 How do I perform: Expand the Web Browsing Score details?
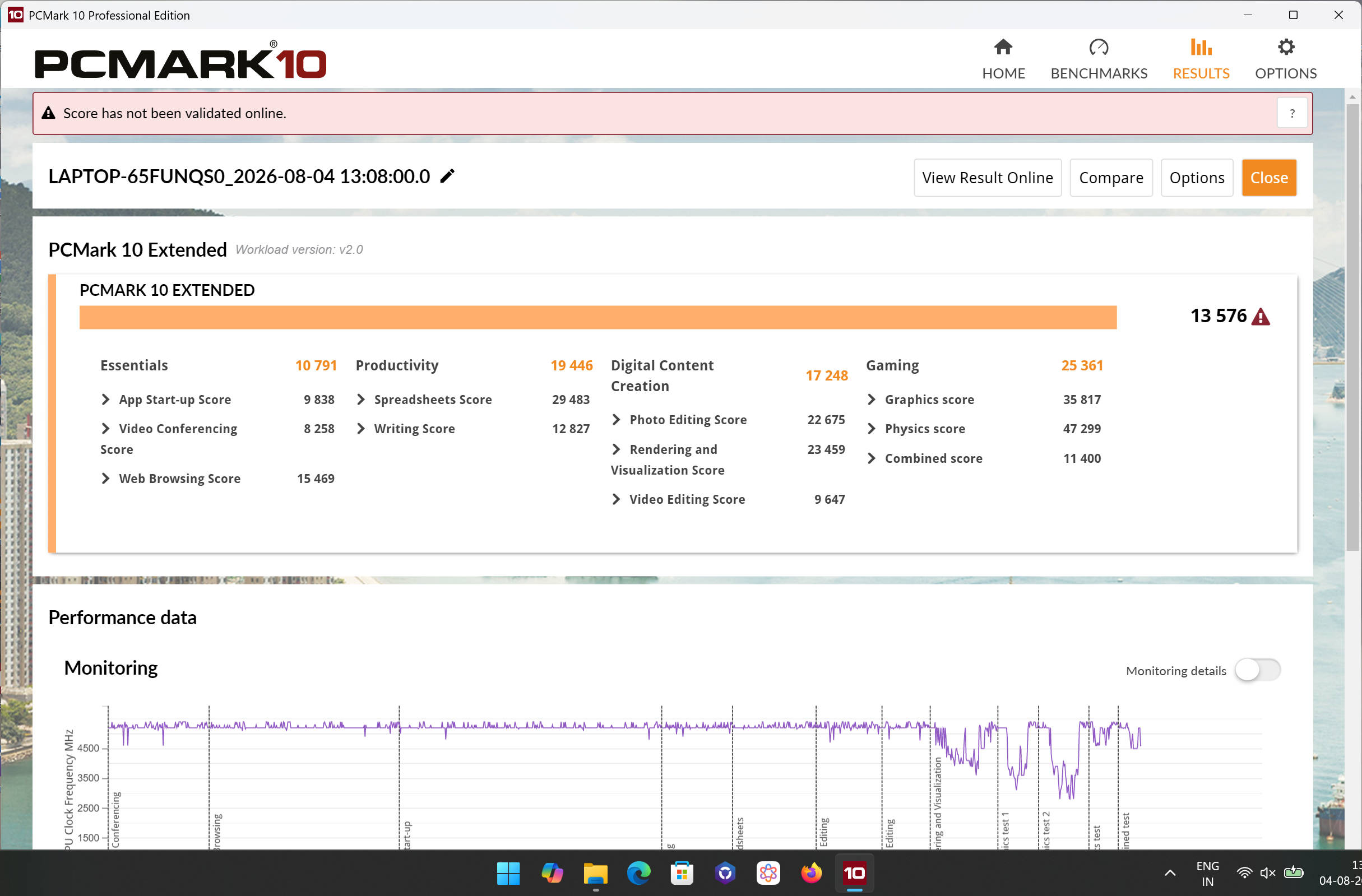105,479
